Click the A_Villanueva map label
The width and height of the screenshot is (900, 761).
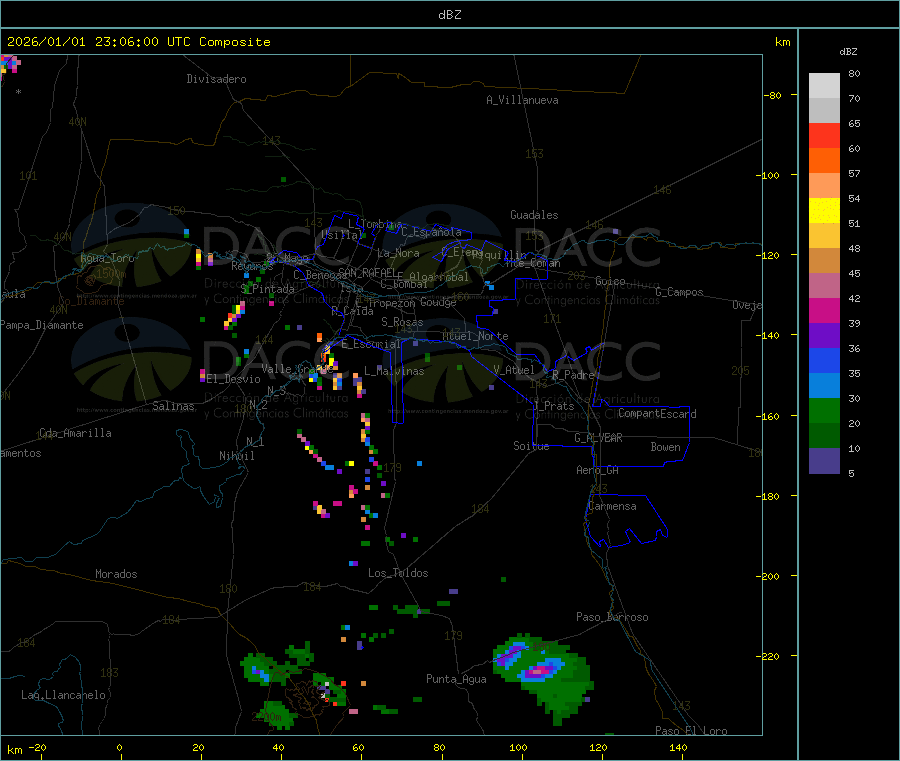click(x=522, y=100)
